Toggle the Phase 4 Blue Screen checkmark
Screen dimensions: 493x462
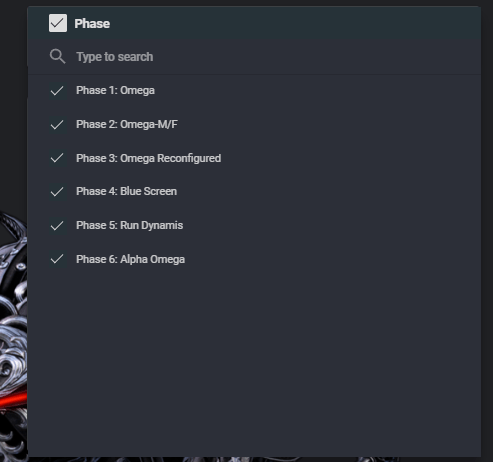click(x=57, y=192)
